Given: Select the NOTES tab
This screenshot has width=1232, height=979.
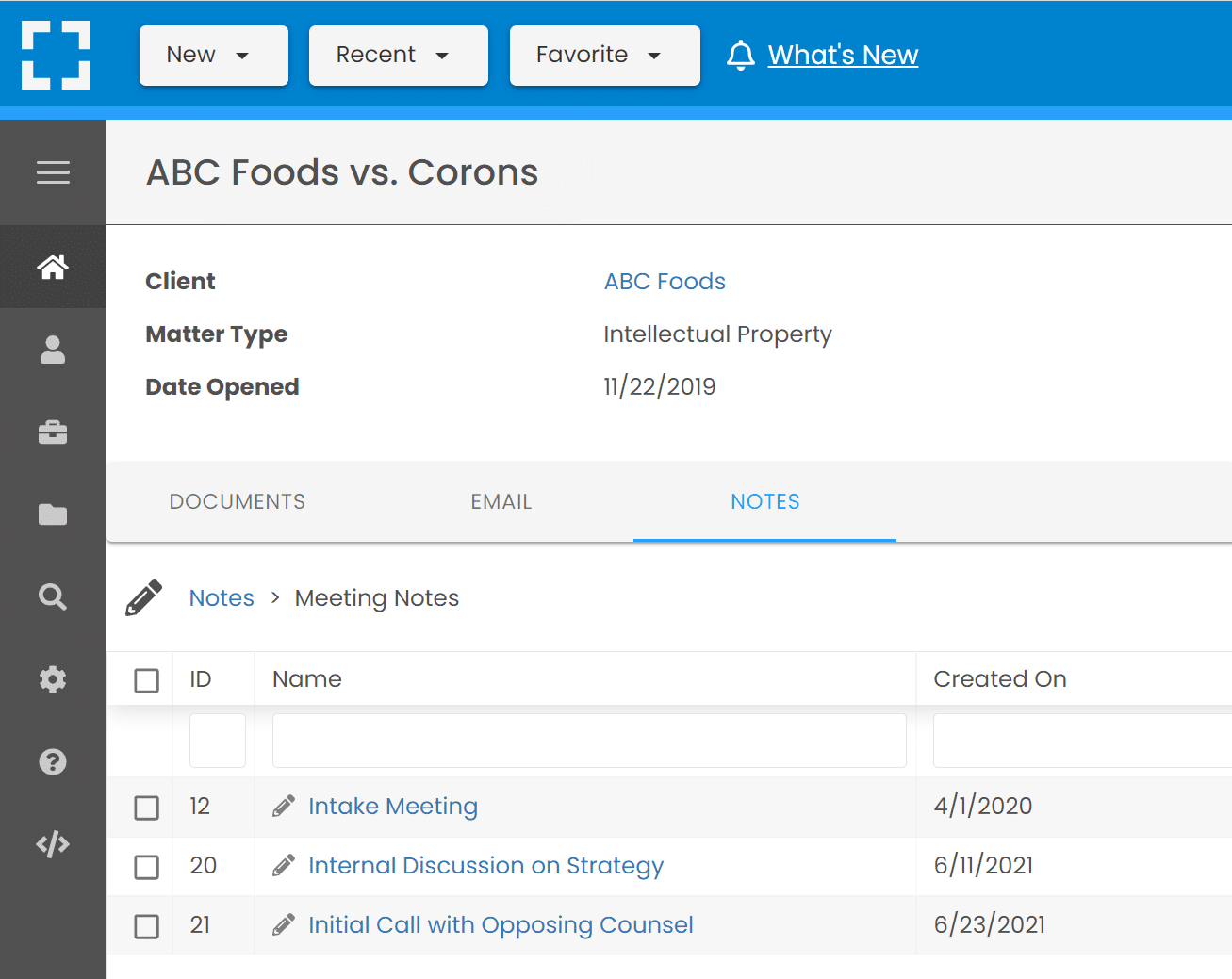Looking at the screenshot, I should [765, 502].
